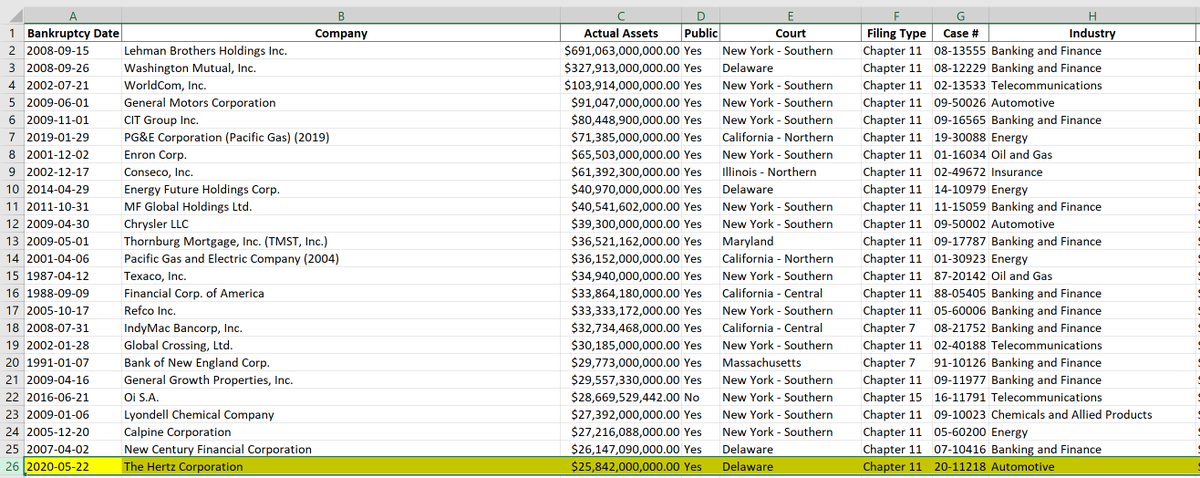The height and width of the screenshot is (478, 1200).
Task: Select column A header
Action: (x=72, y=15)
